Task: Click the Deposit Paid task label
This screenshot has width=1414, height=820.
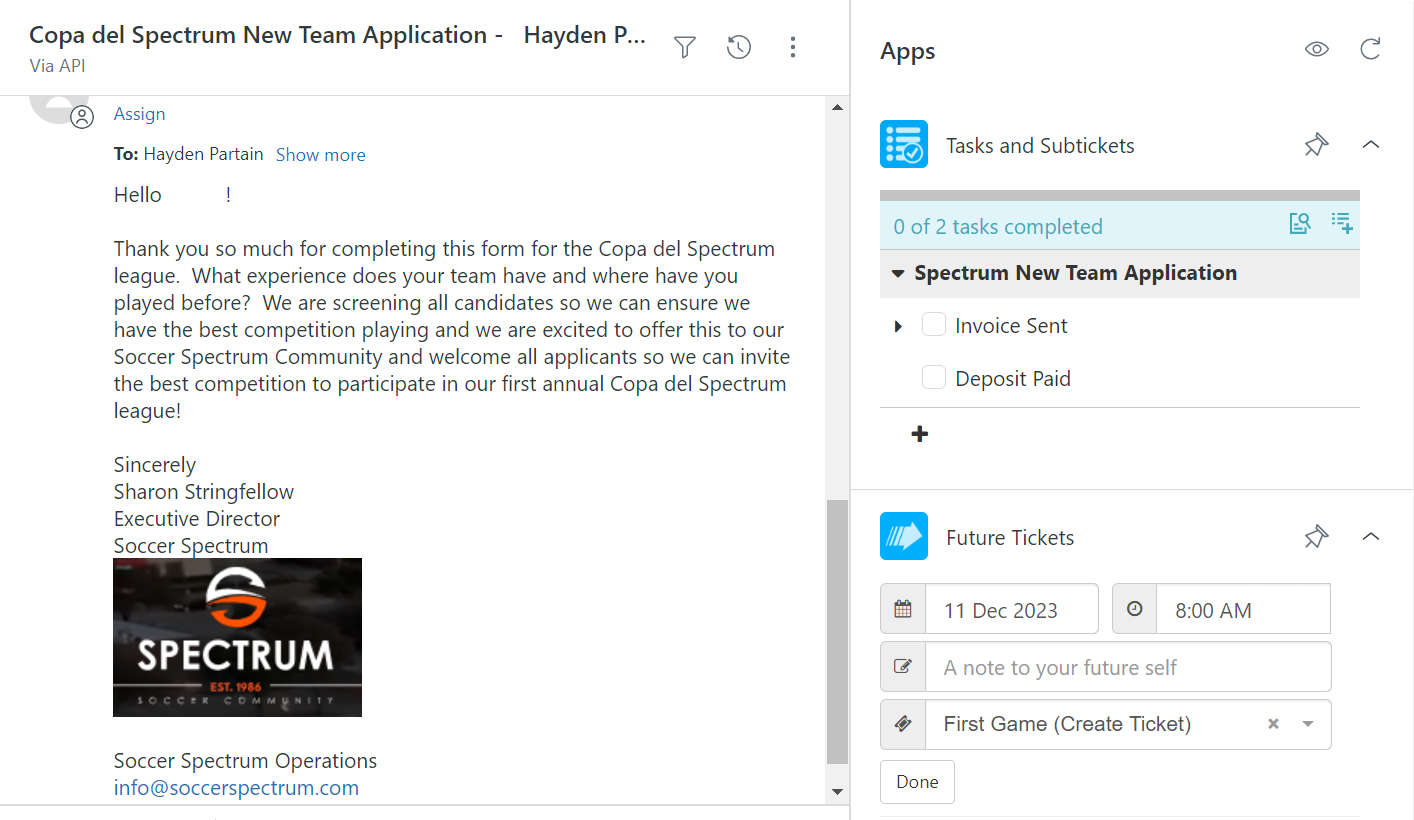Action: (x=1013, y=379)
